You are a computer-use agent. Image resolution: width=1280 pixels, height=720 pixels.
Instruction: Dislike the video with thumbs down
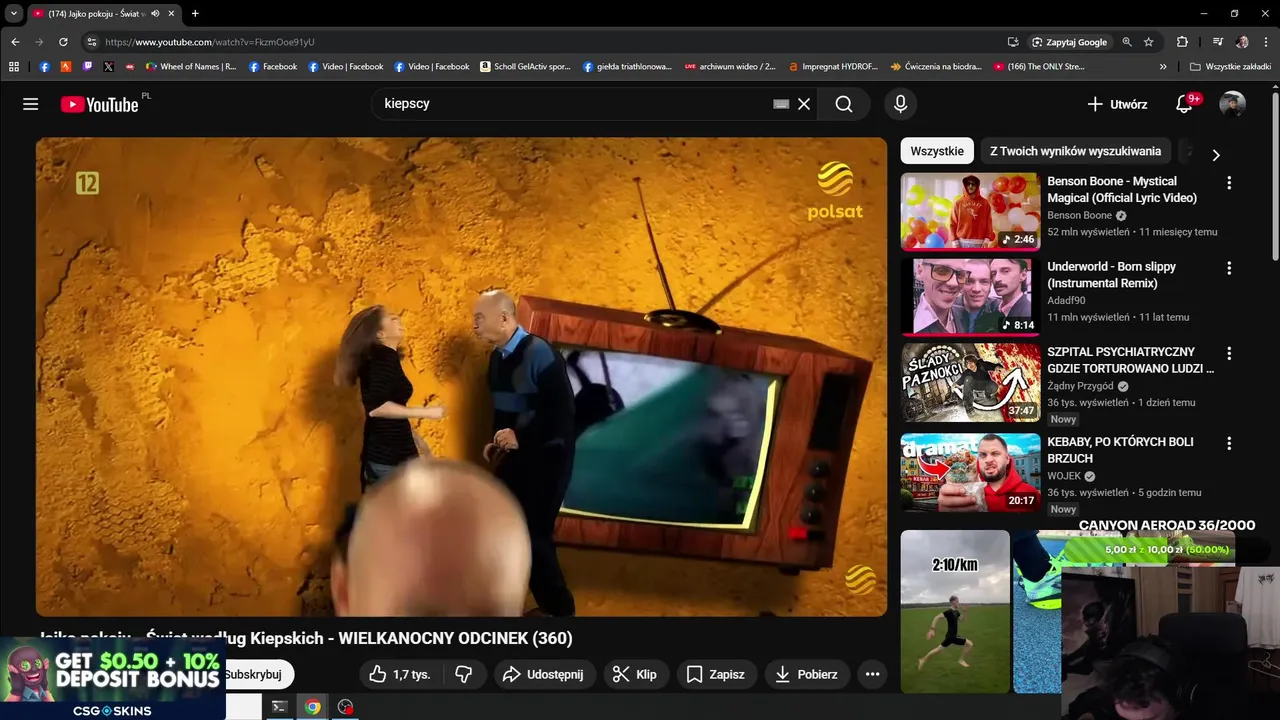(463, 674)
